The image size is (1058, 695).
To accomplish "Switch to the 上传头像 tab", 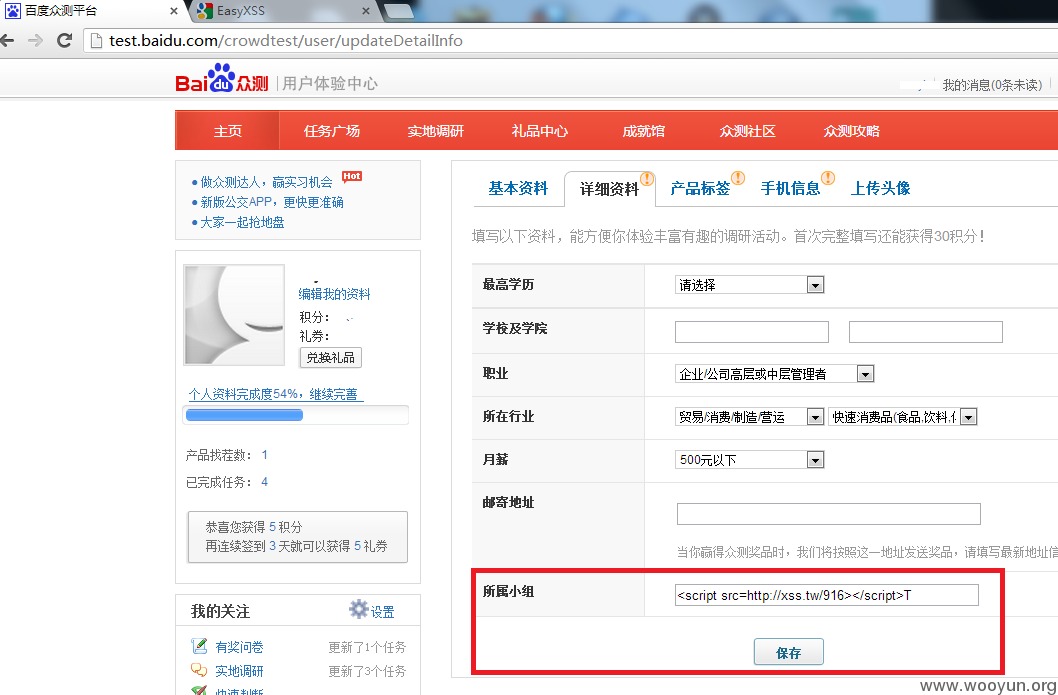I will pyautogui.click(x=881, y=188).
